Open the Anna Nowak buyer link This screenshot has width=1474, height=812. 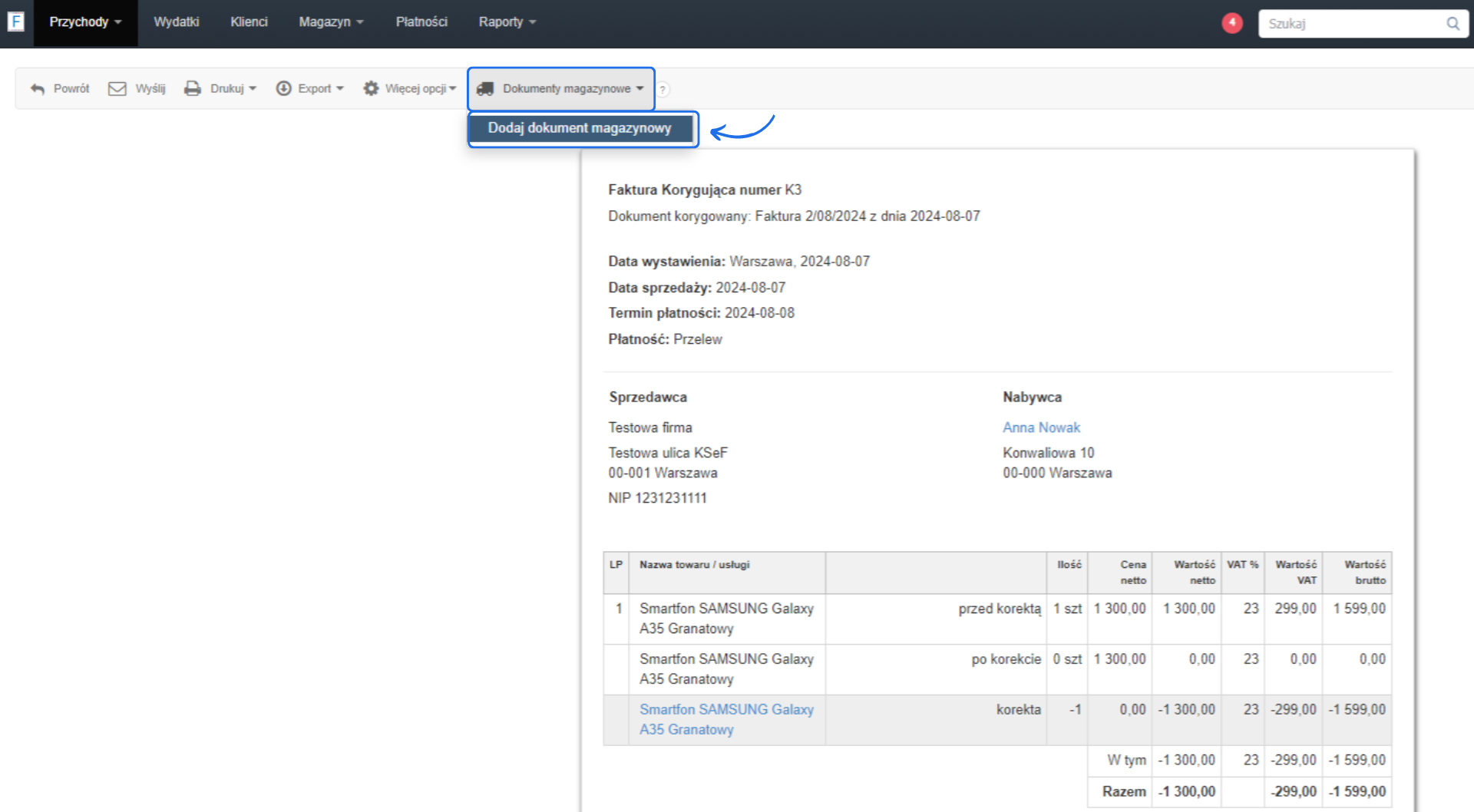[x=1041, y=427]
